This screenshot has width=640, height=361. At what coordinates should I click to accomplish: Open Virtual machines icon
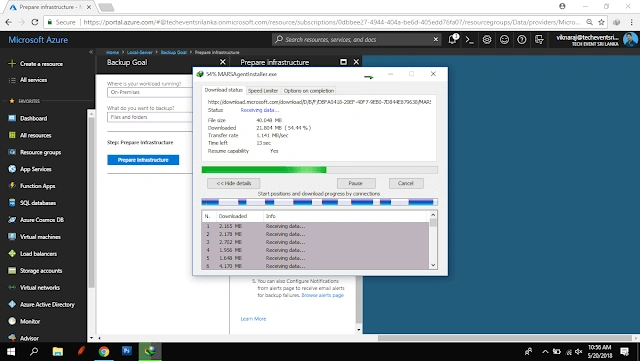(x=12, y=237)
